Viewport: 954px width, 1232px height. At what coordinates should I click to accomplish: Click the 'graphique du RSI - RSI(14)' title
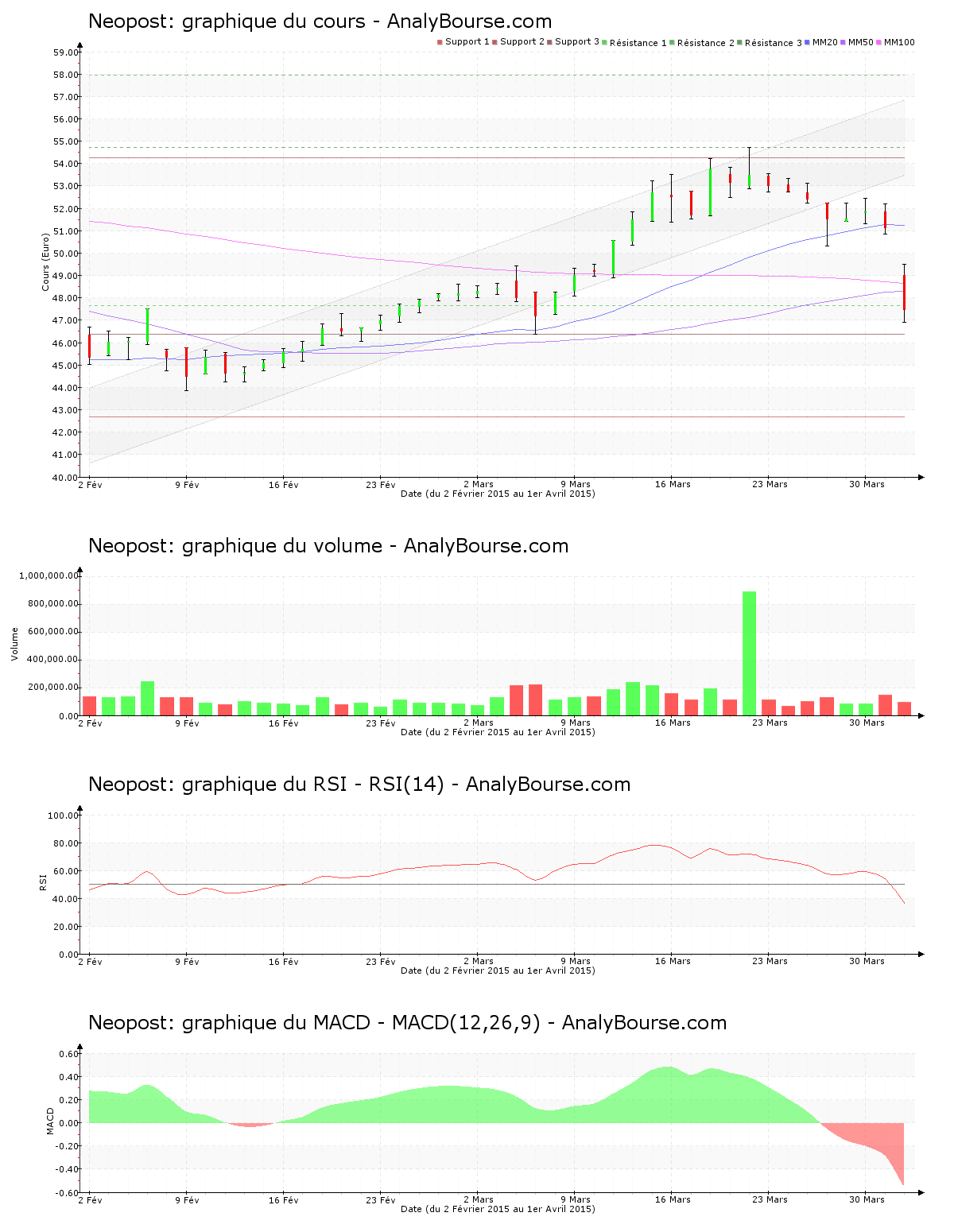coord(313,785)
